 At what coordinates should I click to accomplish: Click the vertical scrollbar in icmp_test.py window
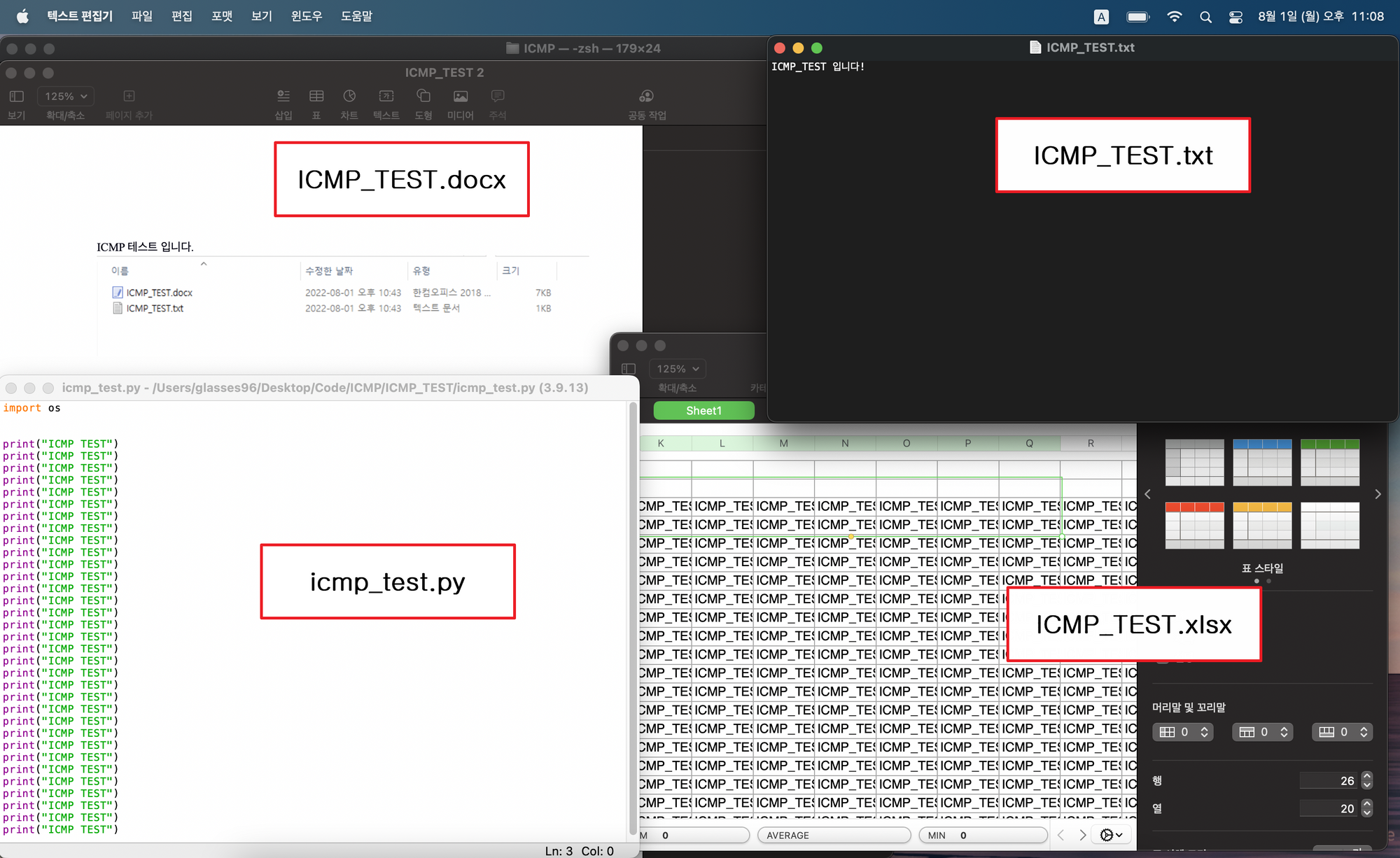click(x=633, y=619)
